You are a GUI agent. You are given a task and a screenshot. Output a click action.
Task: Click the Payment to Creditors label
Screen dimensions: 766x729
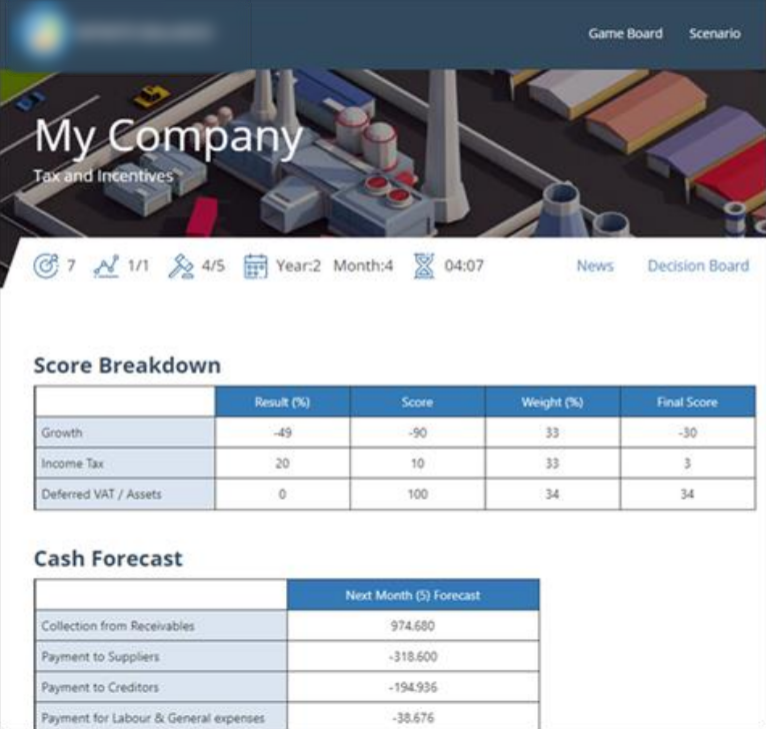(x=100, y=687)
